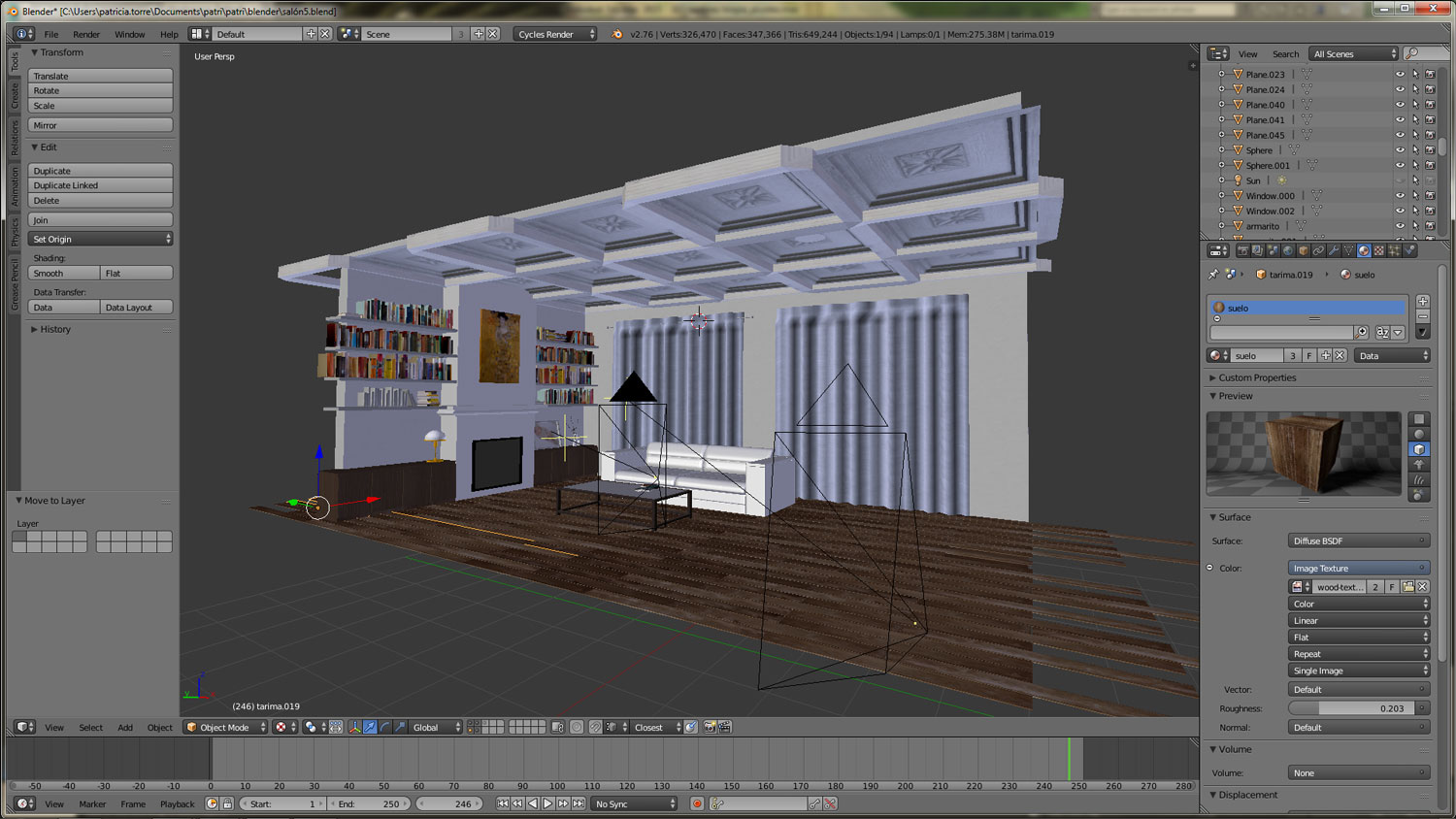Open the Render menu in top bar
Viewport: 1456px width, 819px height.
click(85, 34)
